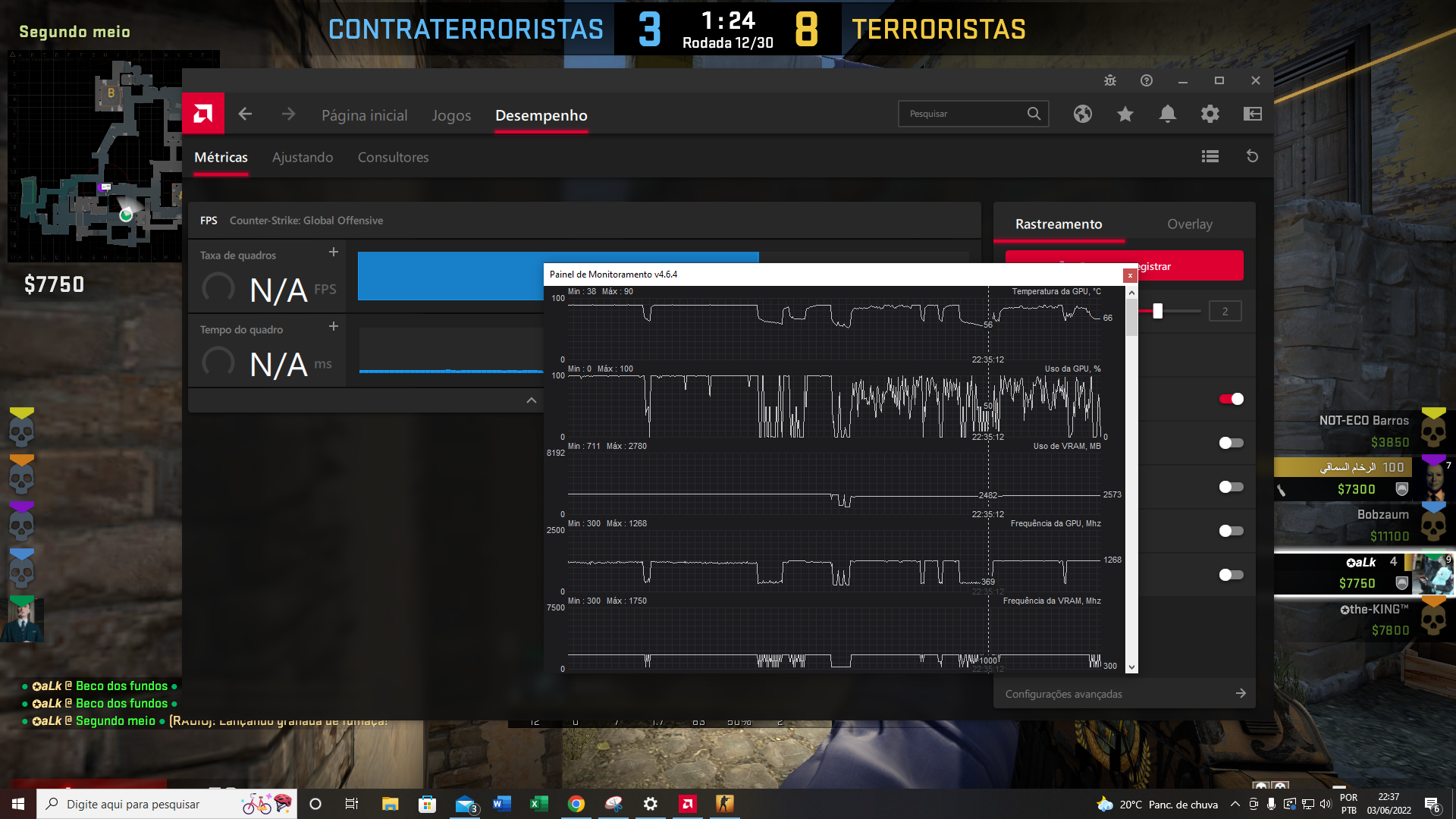Open Task View icon in taskbar
1456x819 pixels.
(352, 804)
